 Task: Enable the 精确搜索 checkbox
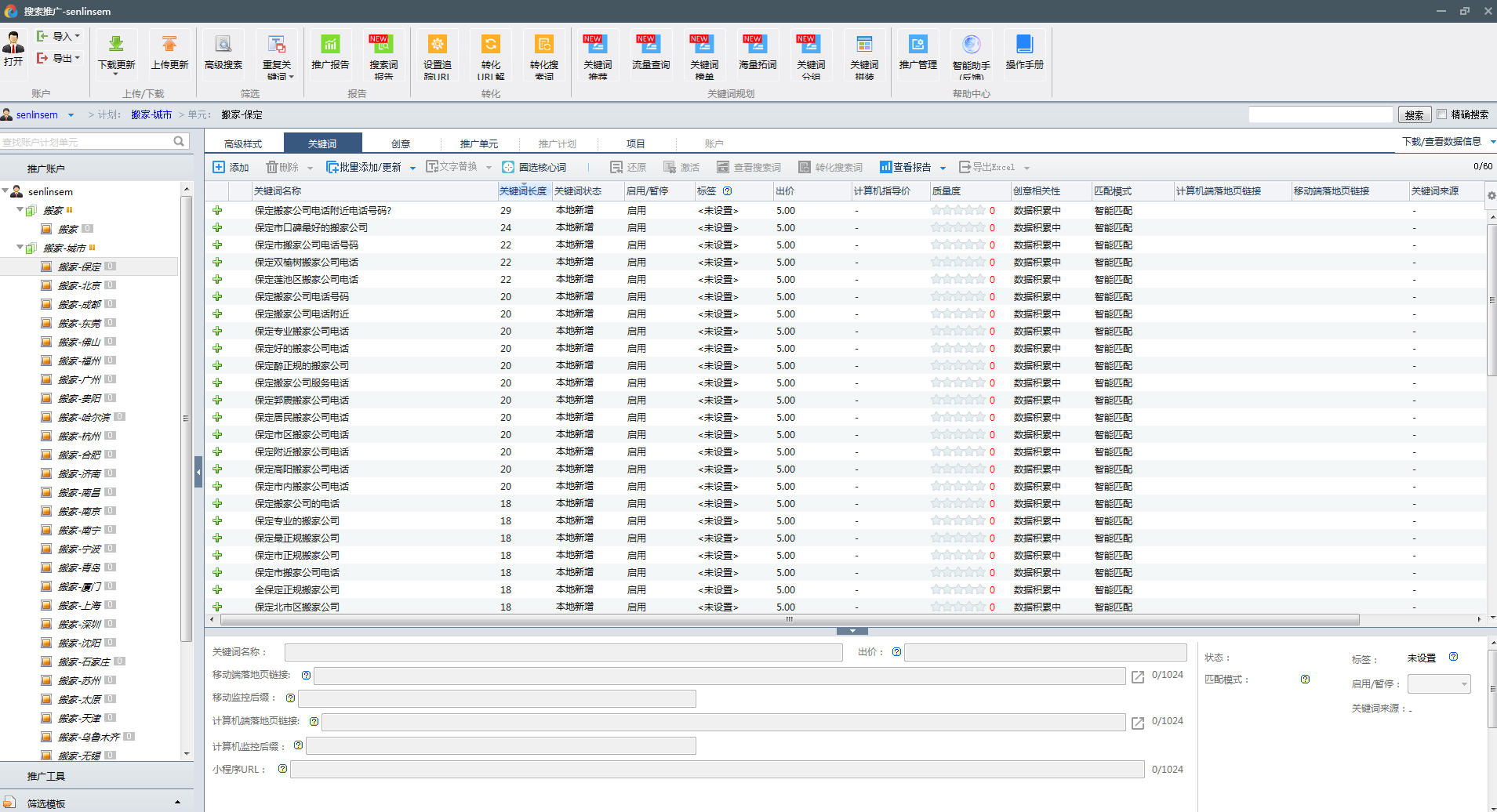1442,114
